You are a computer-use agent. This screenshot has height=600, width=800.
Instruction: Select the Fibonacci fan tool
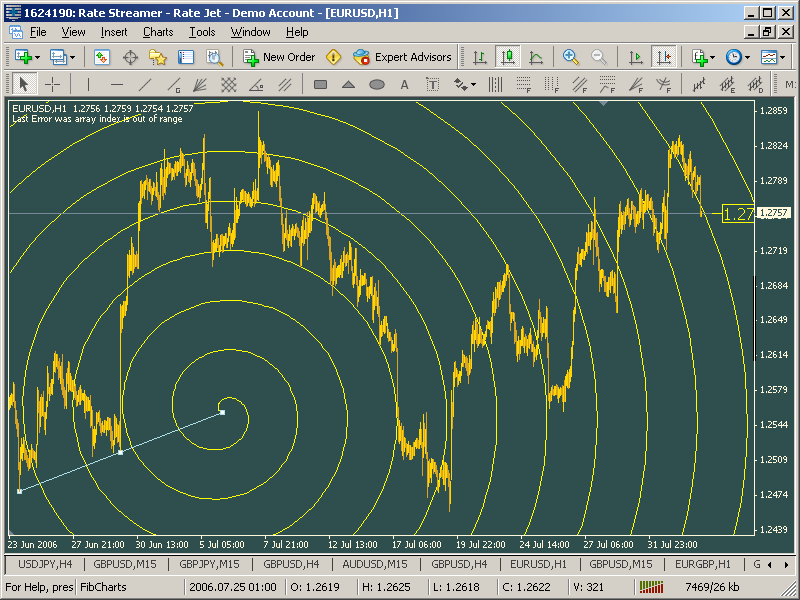[636, 84]
